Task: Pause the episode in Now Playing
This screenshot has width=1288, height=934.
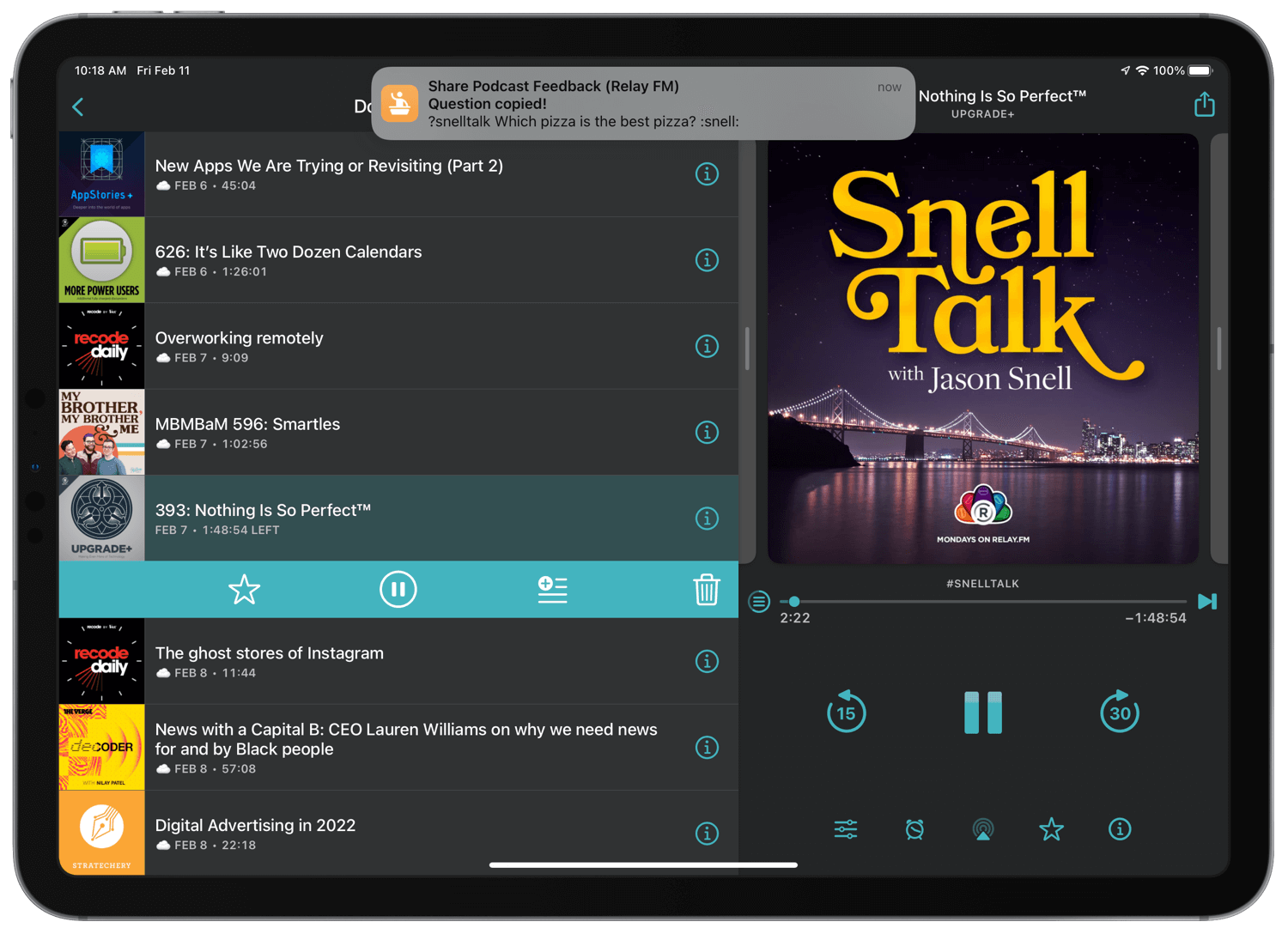Action: point(983,713)
